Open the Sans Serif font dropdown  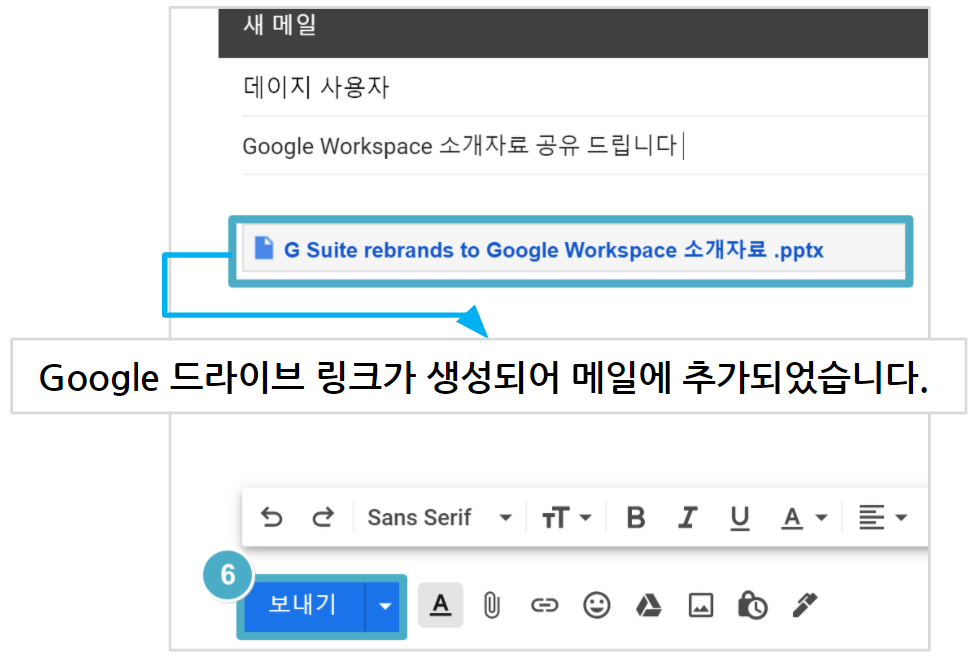439,517
